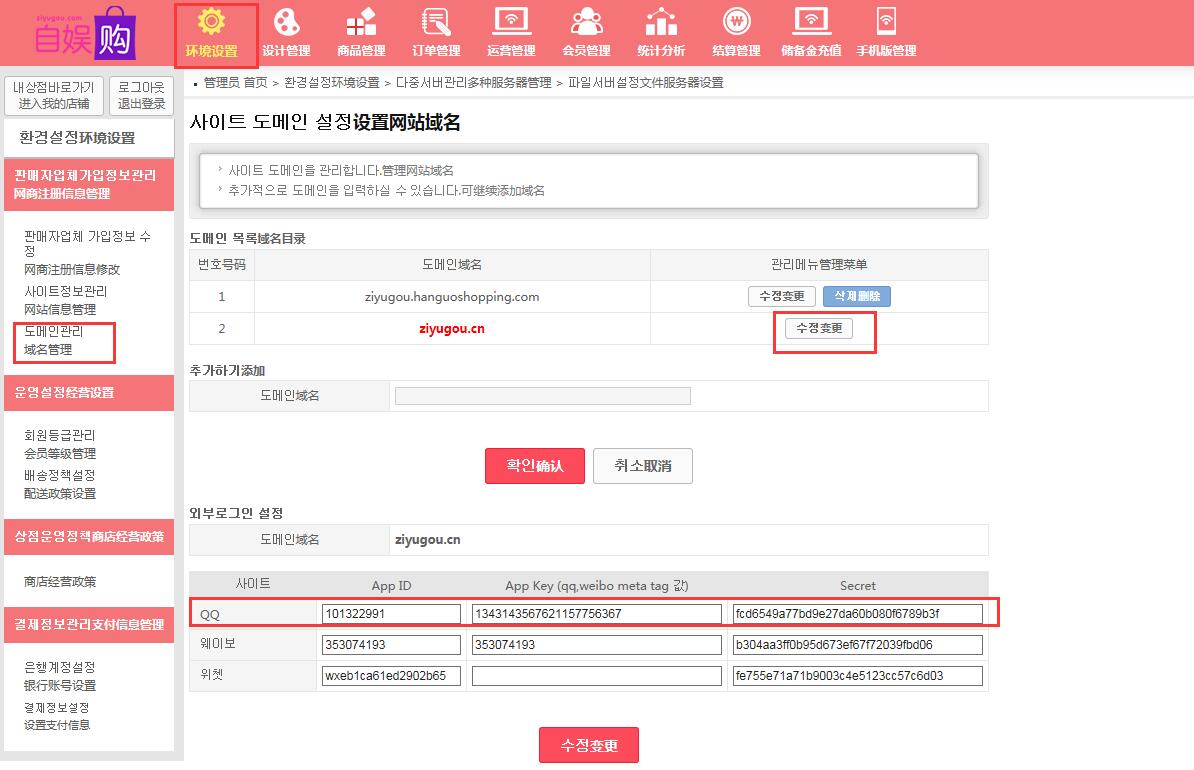Open 统计分析 statistics chart icon
The image size is (1194, 770).
click(x=661, y=24)
